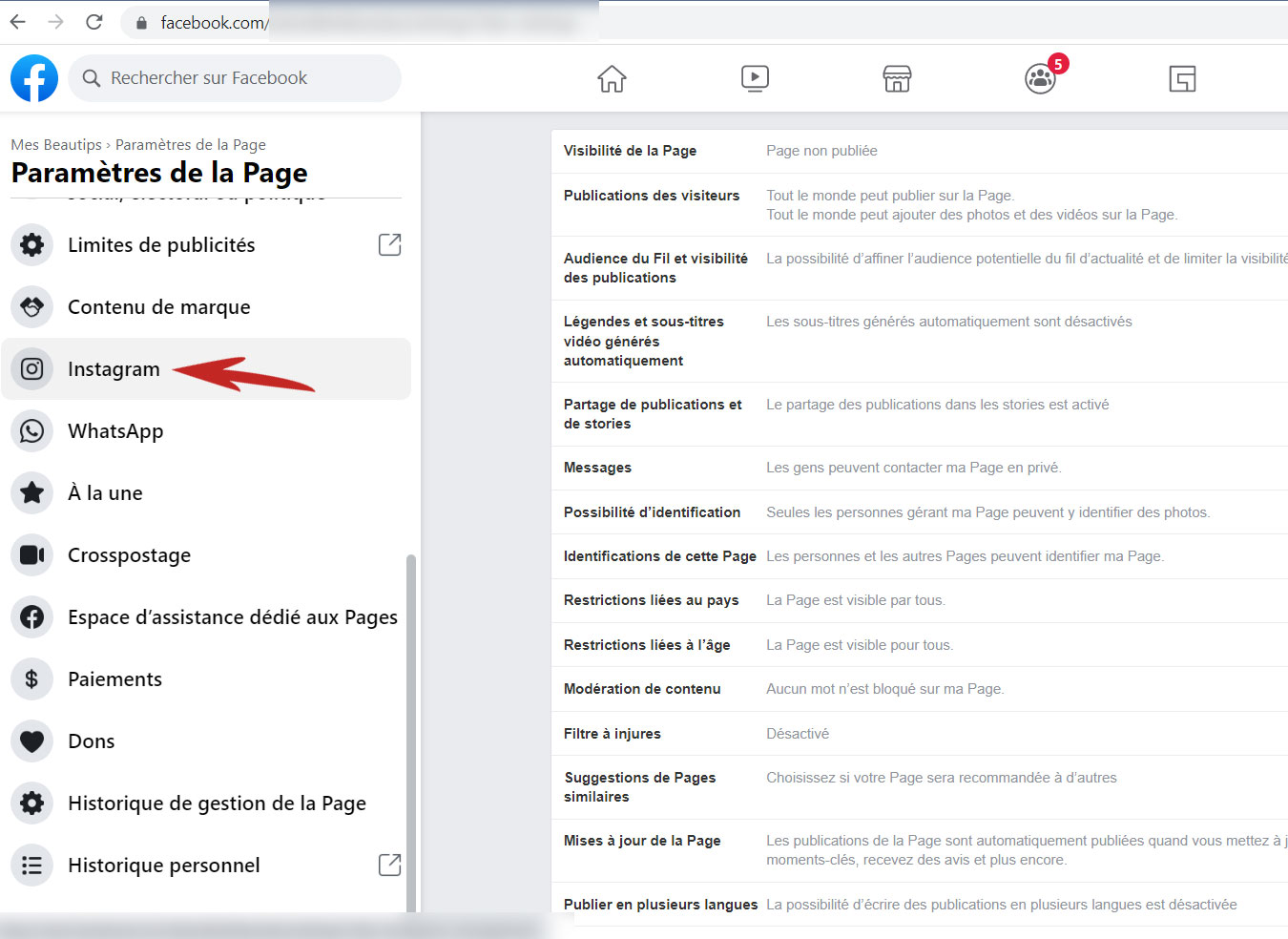
Task: Open the Marketplace icon
Action: [897, 78]
